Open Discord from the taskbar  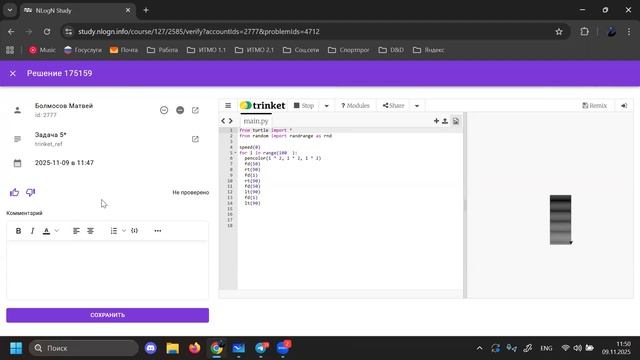point(151,348)
